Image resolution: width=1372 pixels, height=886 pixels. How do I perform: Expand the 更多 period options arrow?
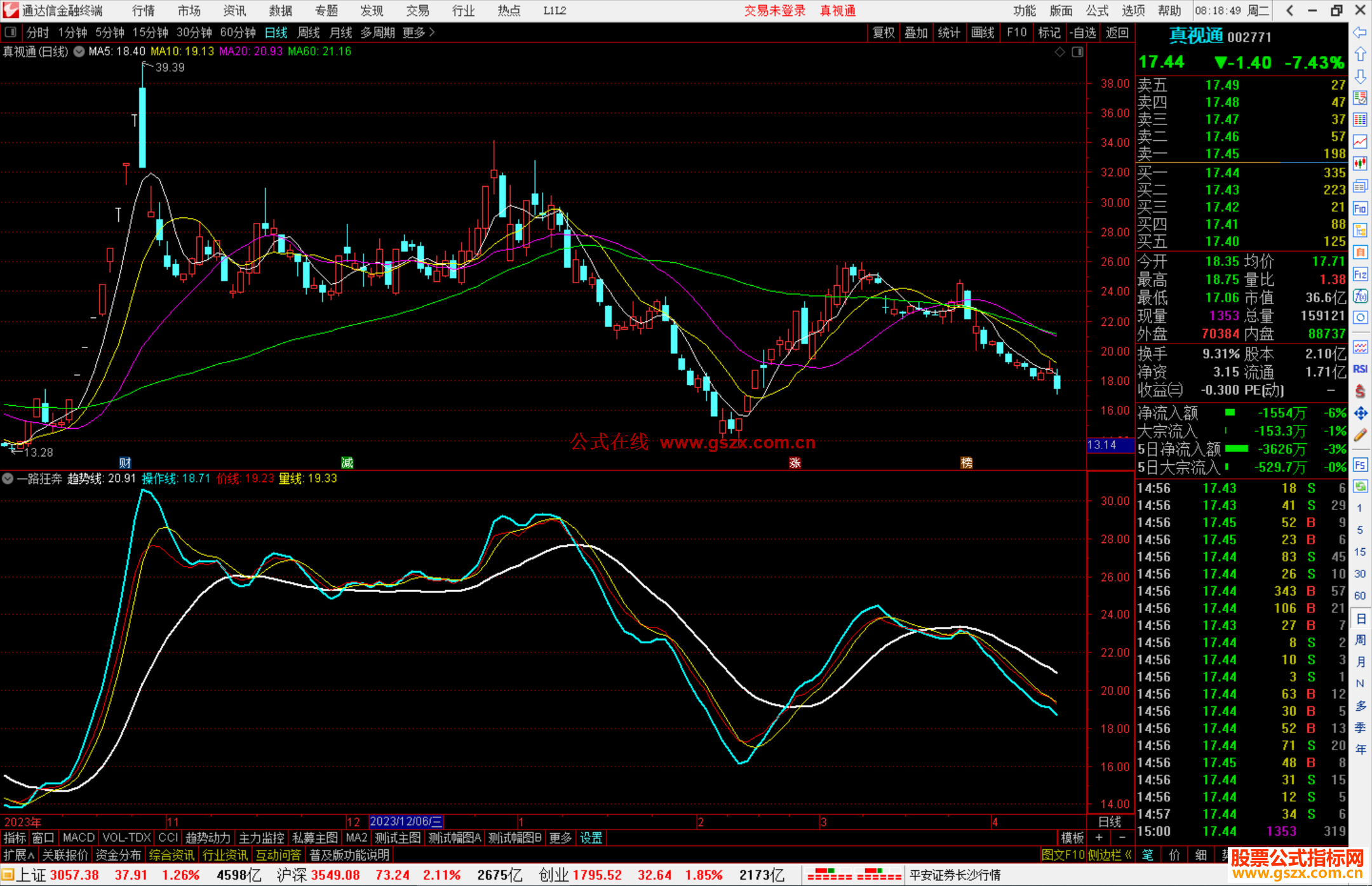click(x=433, y=32)
